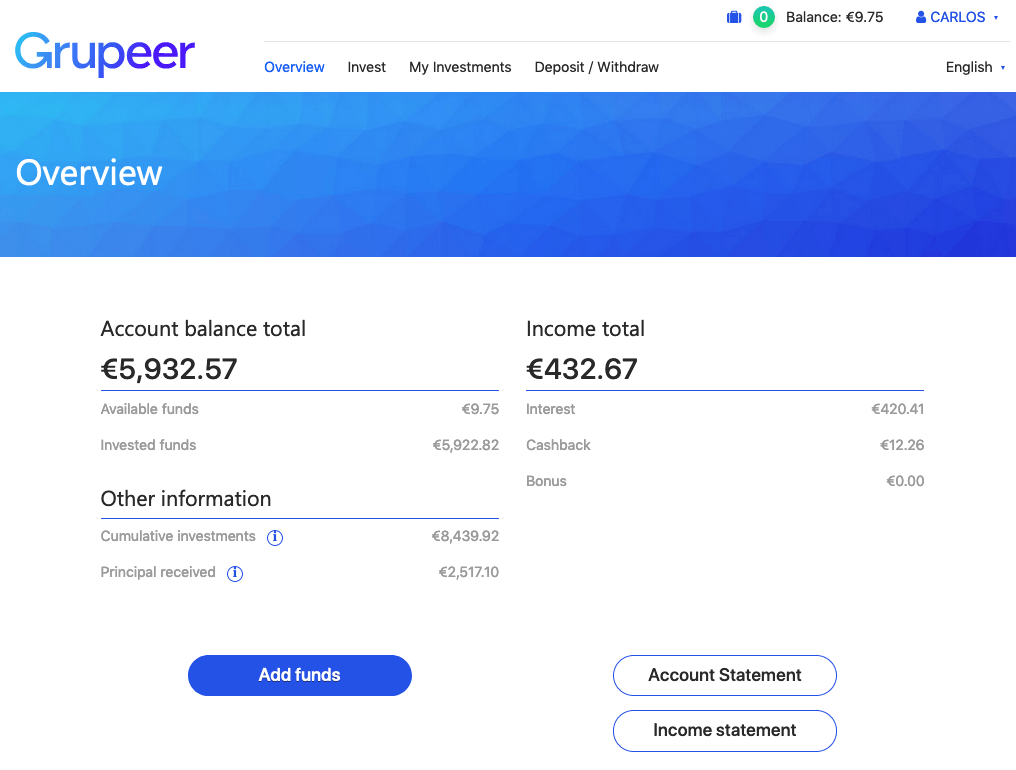
Task: Select the Overview navigation item
Action: [294, 67]
